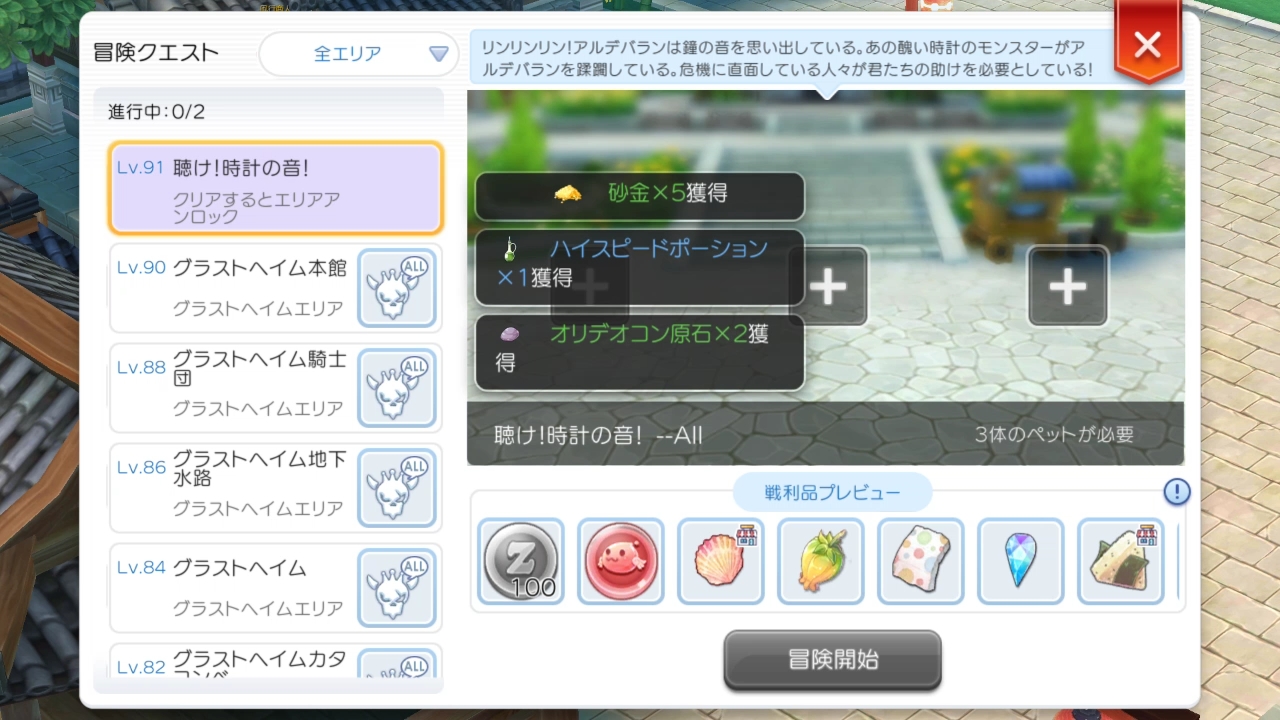Add a pet in the middle plus slot
This screenshot has width=1280, height=720.
coord(828,286)
